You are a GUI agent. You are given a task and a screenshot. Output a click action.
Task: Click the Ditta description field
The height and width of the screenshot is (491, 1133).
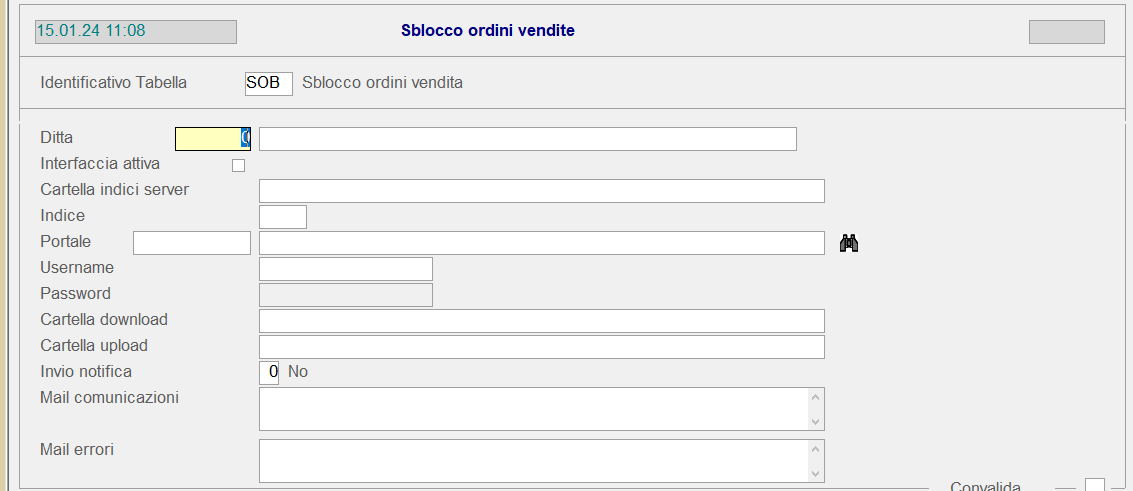527,139
